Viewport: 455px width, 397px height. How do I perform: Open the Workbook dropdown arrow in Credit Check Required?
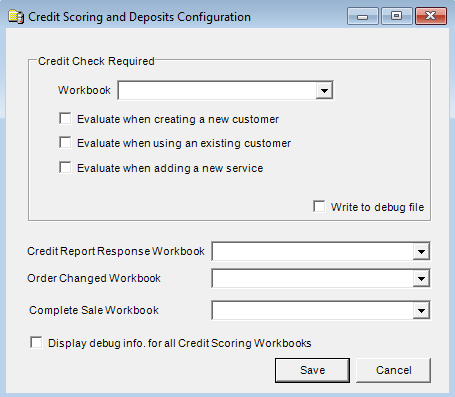[324, 90]
